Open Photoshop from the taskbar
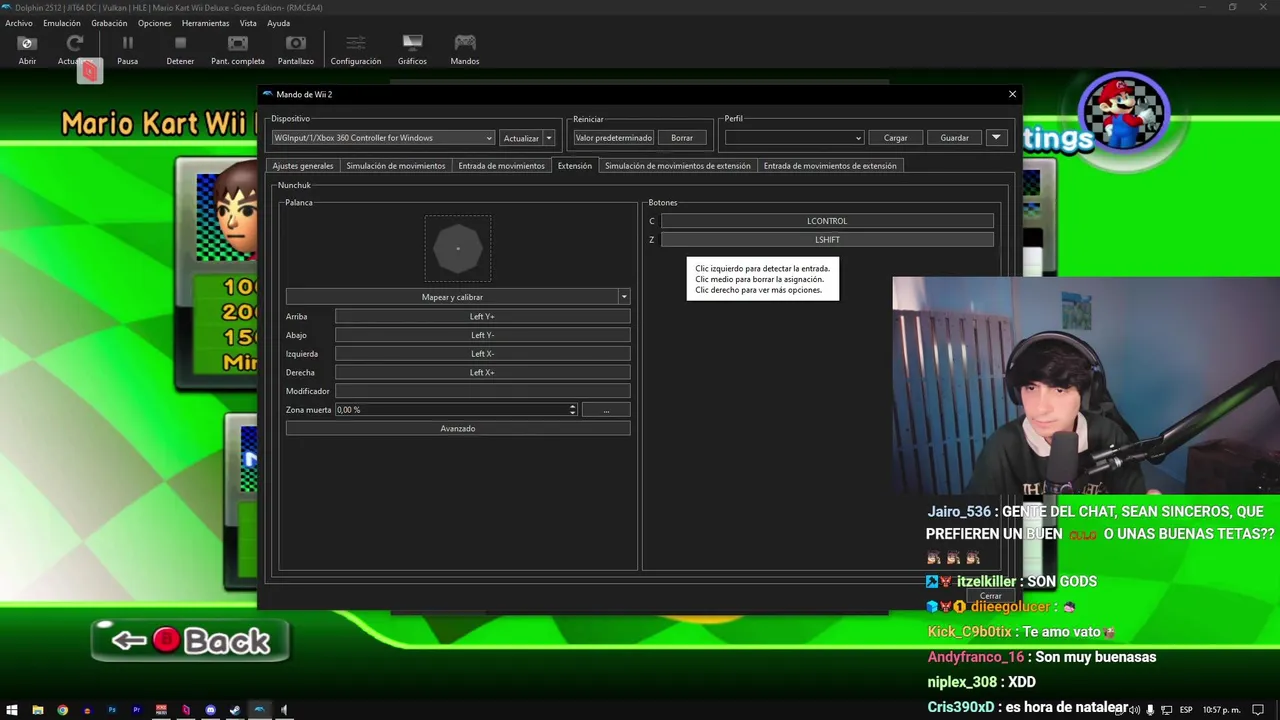The width and height of the screenshot is (1280, 720). click(x=112, y=710)
